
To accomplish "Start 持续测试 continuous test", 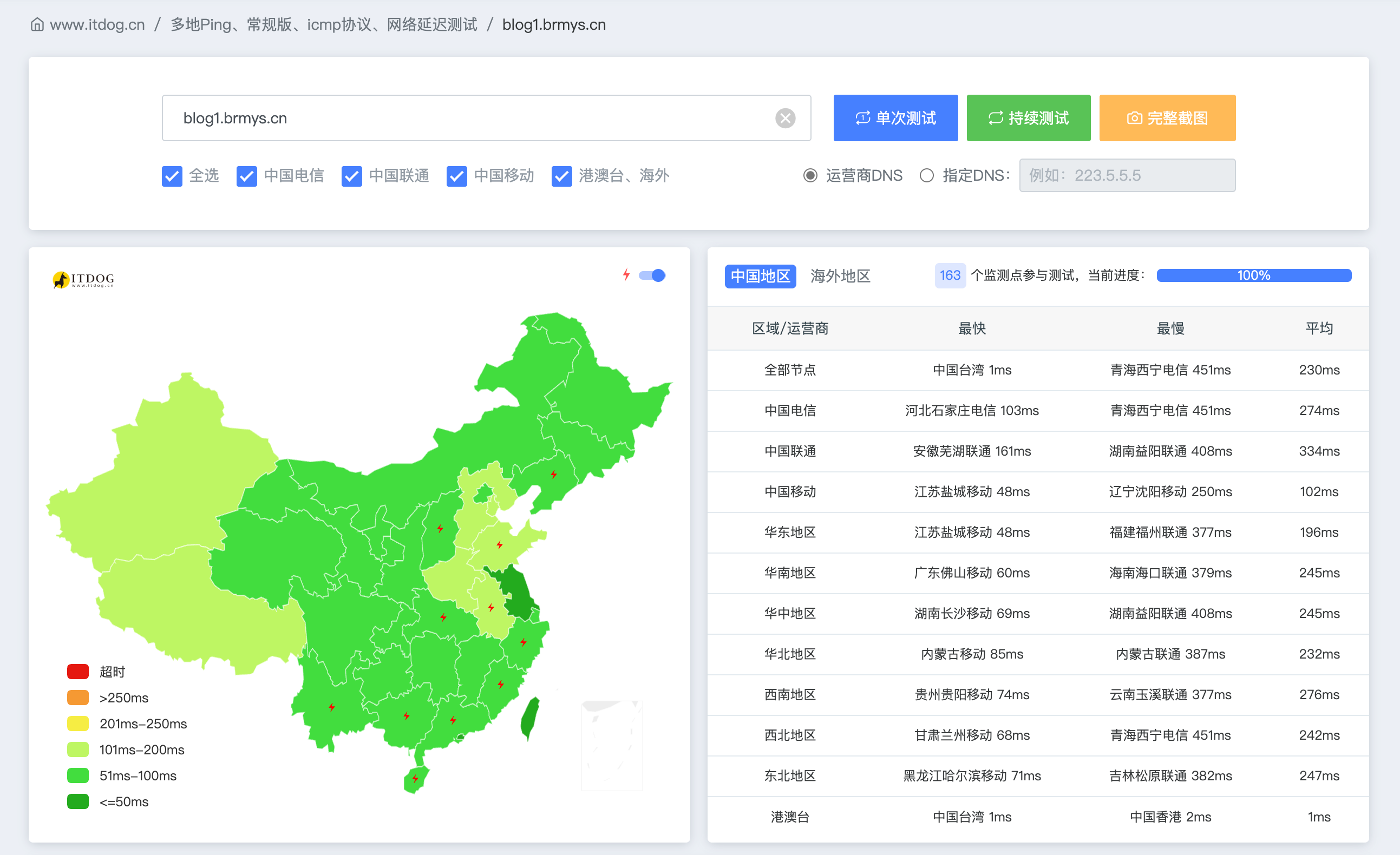I will tap(1029, 118).
